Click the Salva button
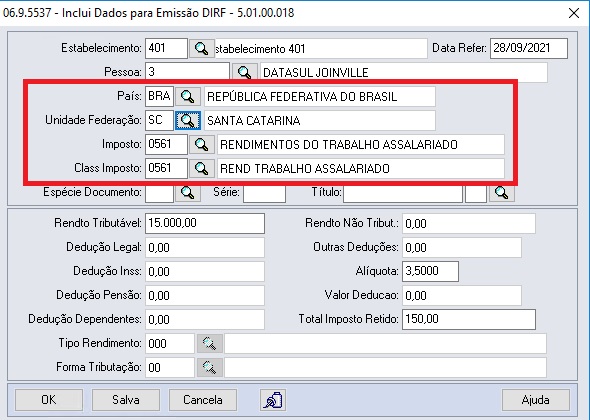Image resolution: width=590 pixels, height=420 pixels. (x=126, y=400)
